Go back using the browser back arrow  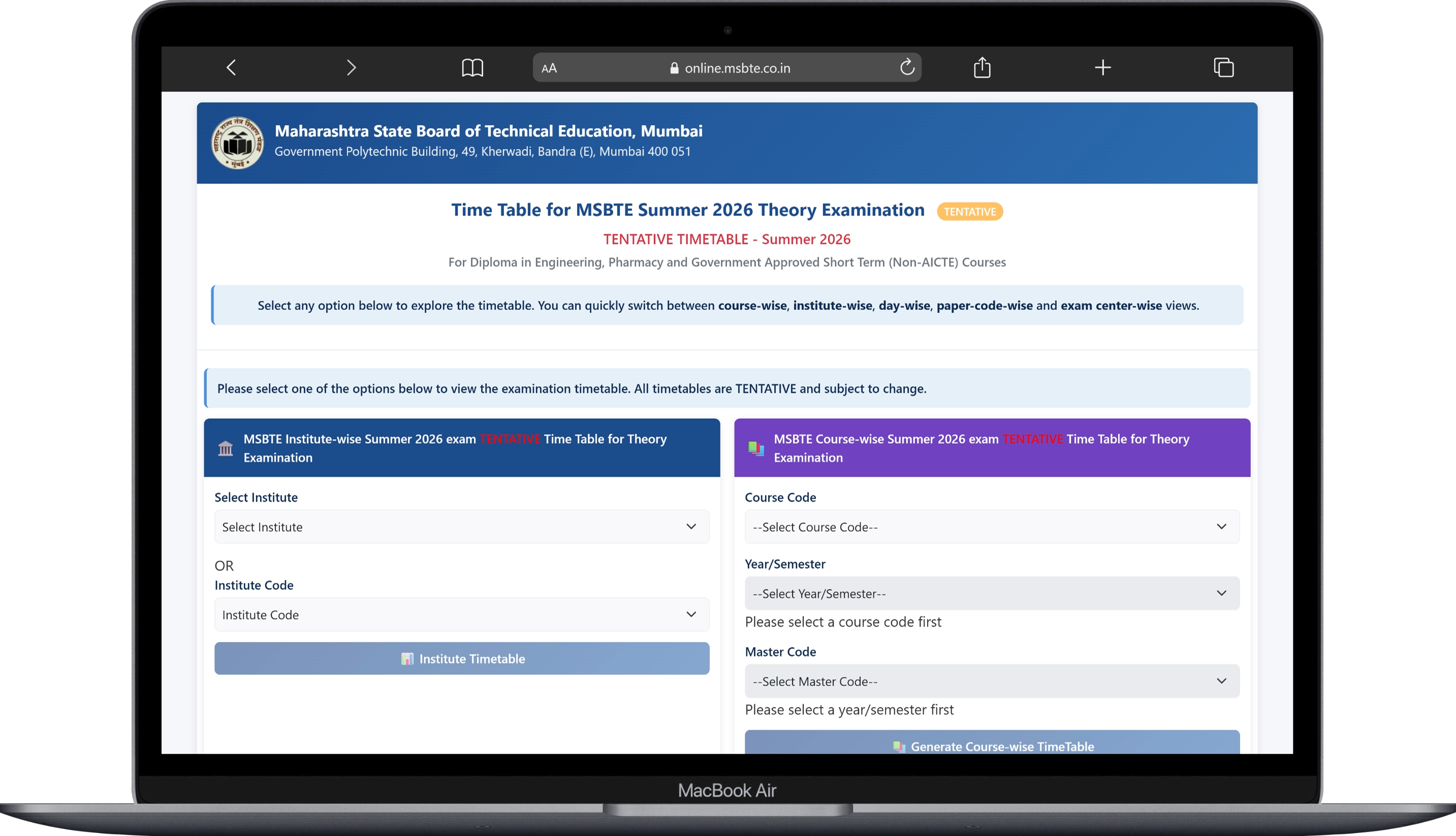[231, 68]
